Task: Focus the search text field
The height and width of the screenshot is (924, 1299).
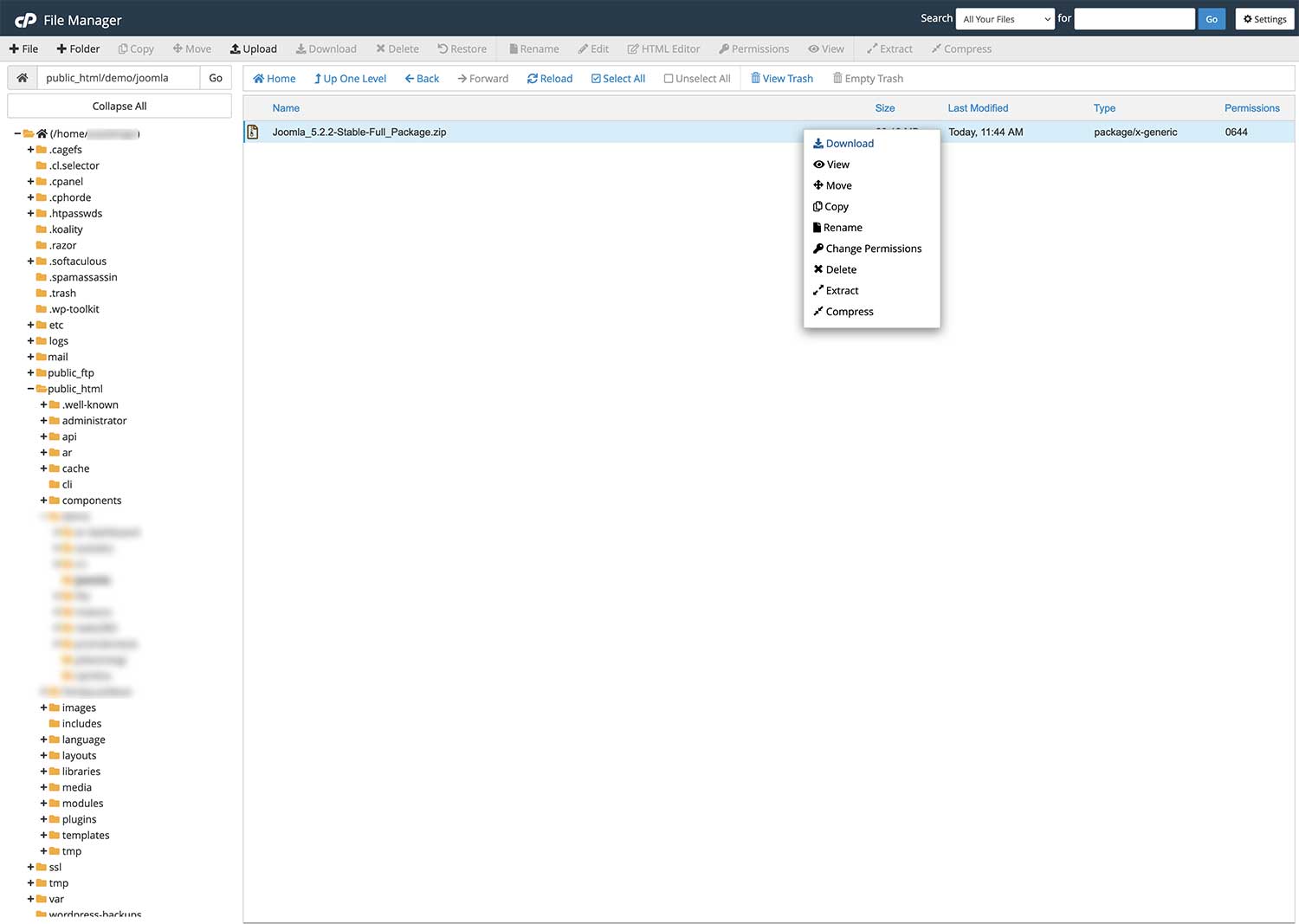Action: (1134, 19)
